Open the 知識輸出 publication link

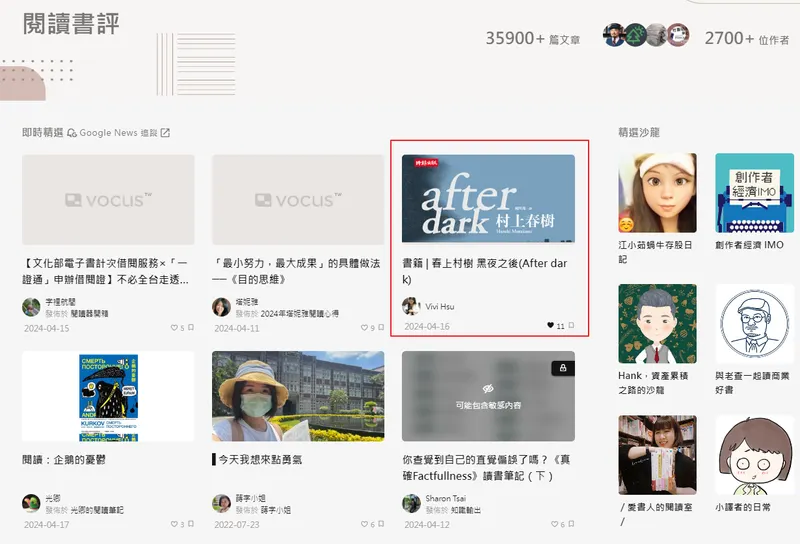point(465,509)
